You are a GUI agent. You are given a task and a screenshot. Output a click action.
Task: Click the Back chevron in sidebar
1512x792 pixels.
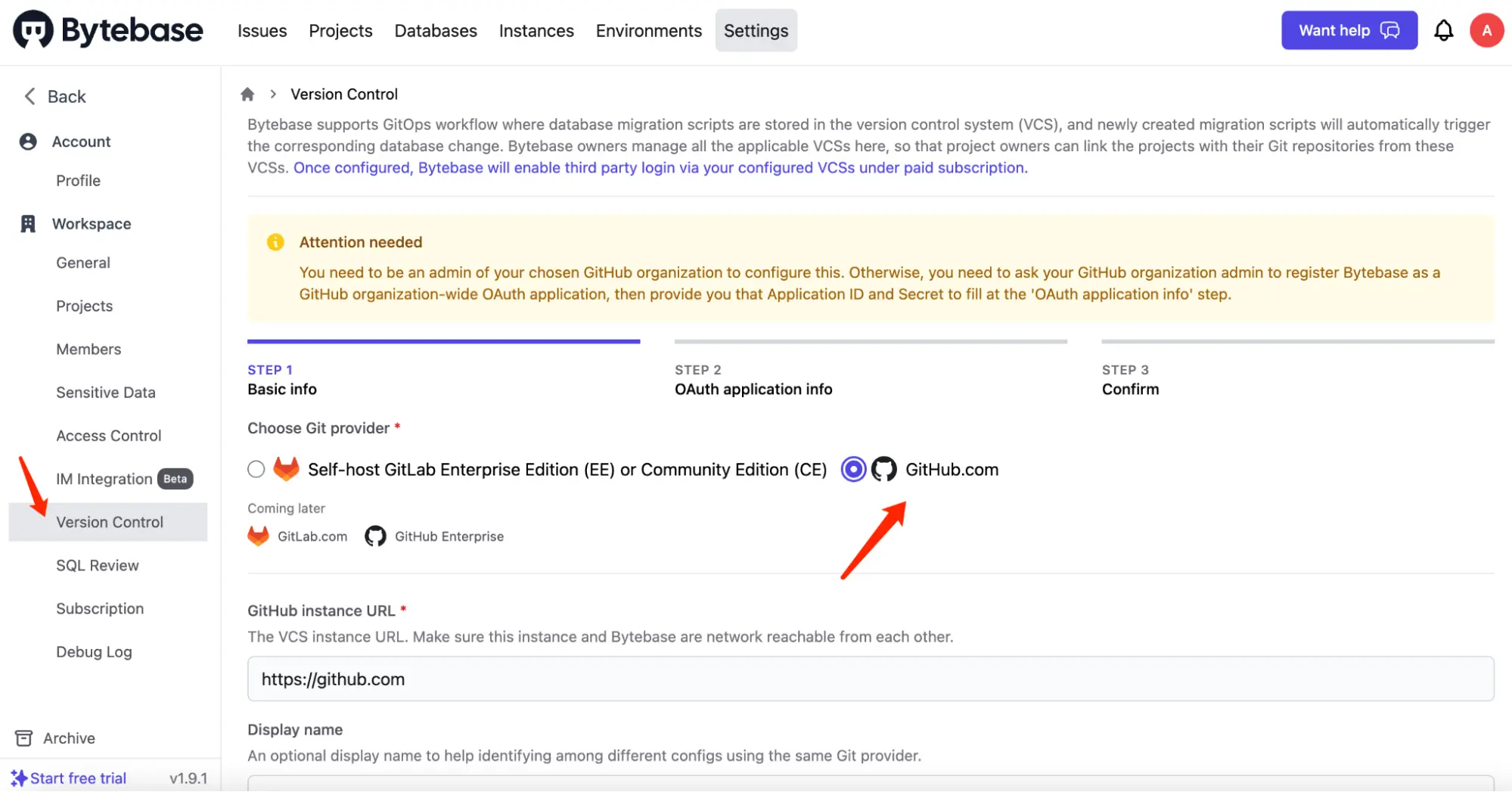(29, 96)
